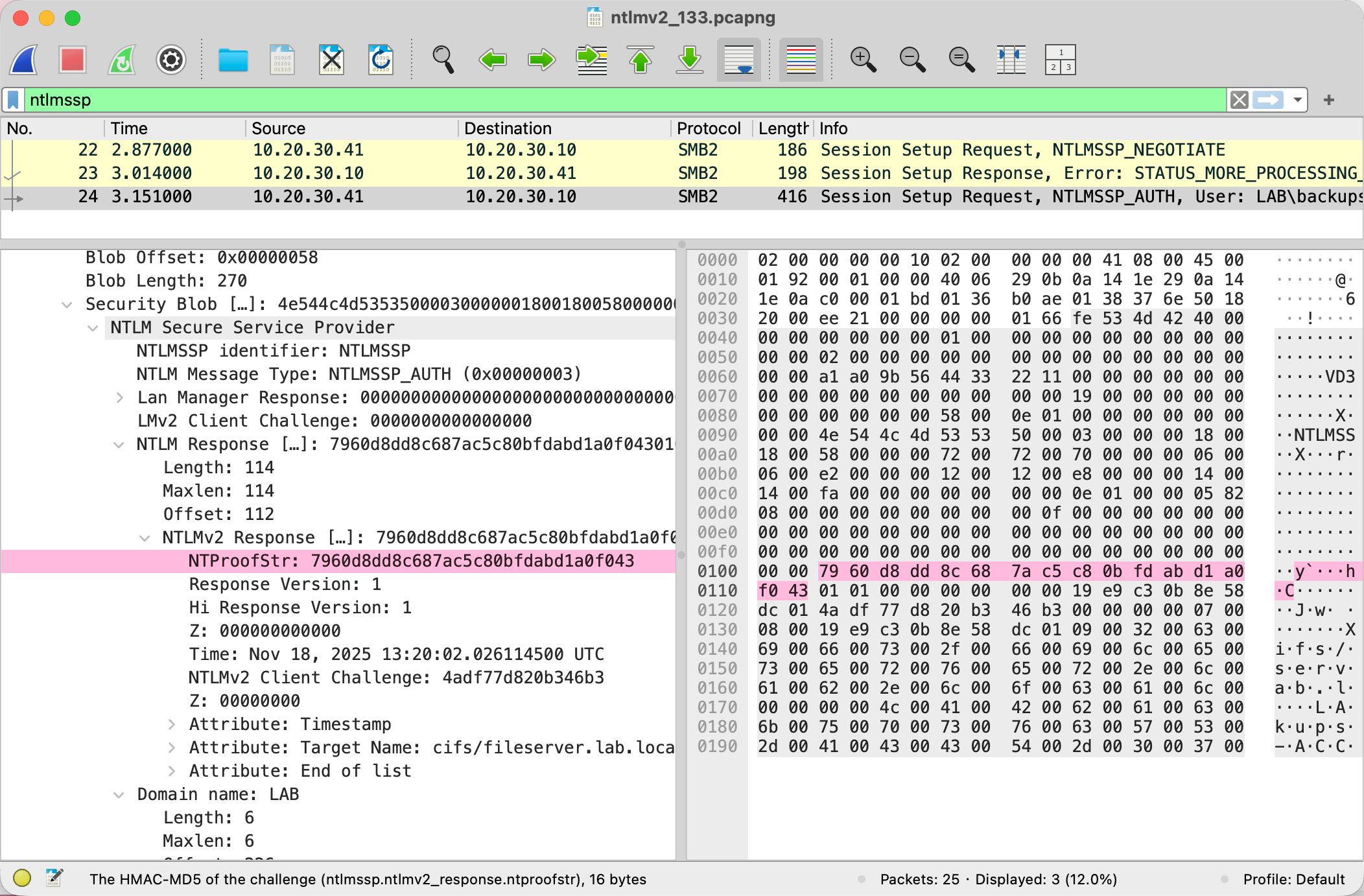1364x896 pixels.
Task: Expand the Lan Manager Response field
Action: pyautogui.click(x=119, y=398)
